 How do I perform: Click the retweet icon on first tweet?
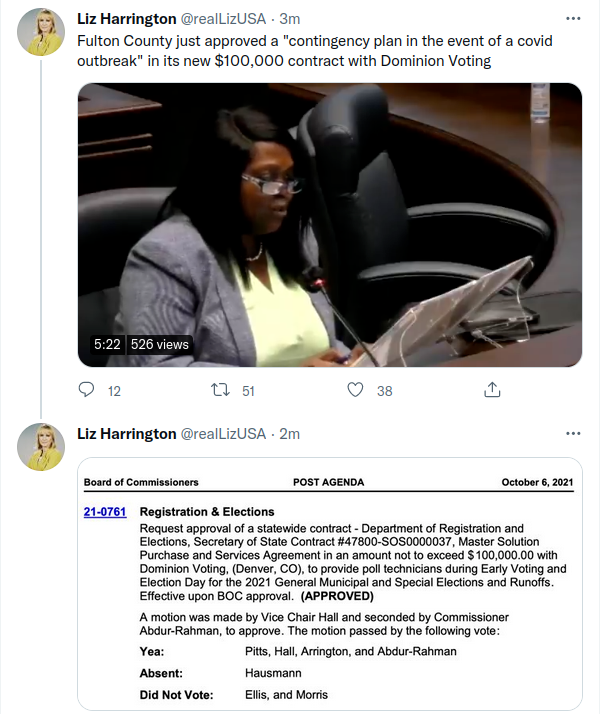tap(220, 390)
